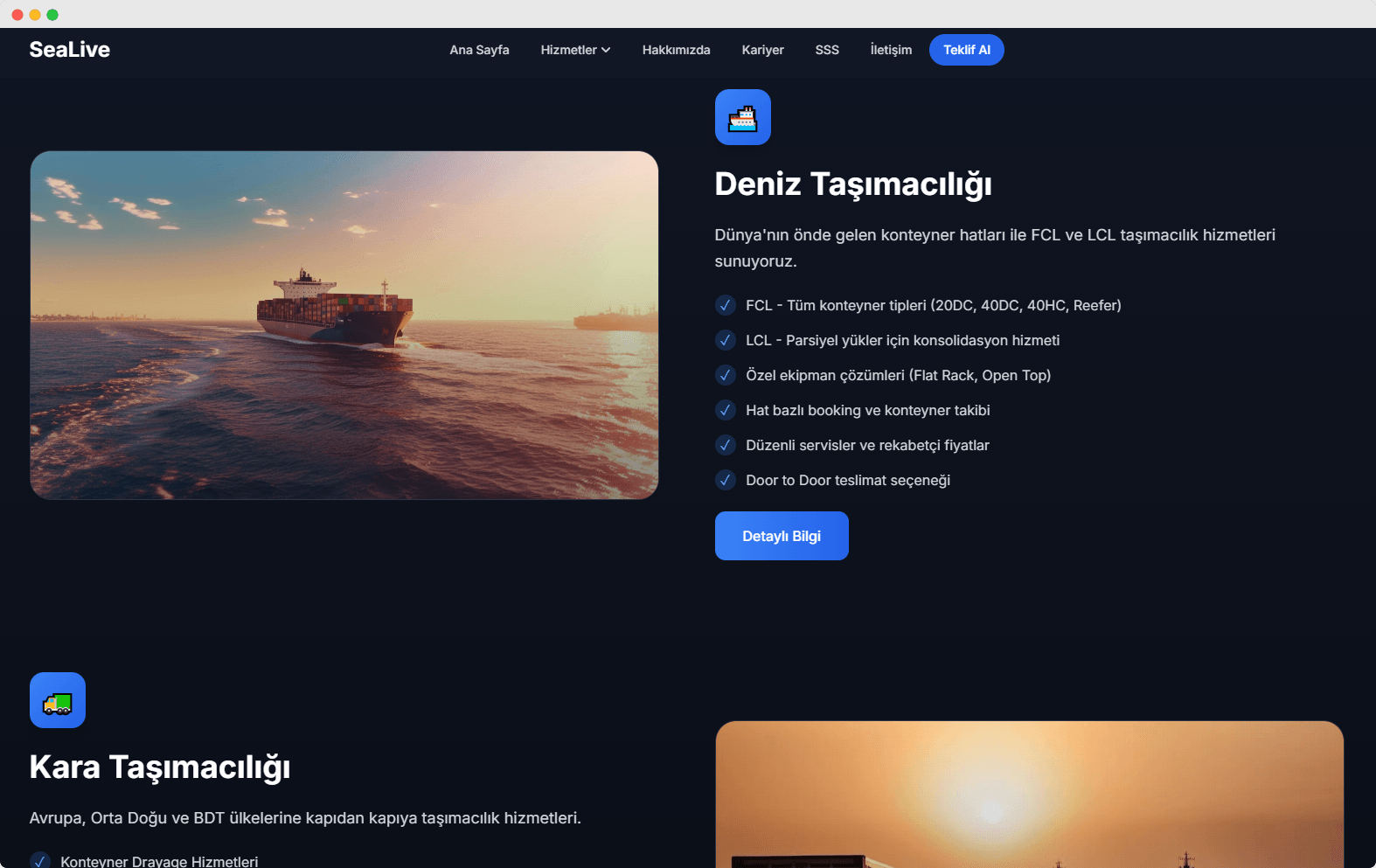Close the window with red button
Image resolution: width=1376 pixels, height=868 pixels.
pos(17,15)
